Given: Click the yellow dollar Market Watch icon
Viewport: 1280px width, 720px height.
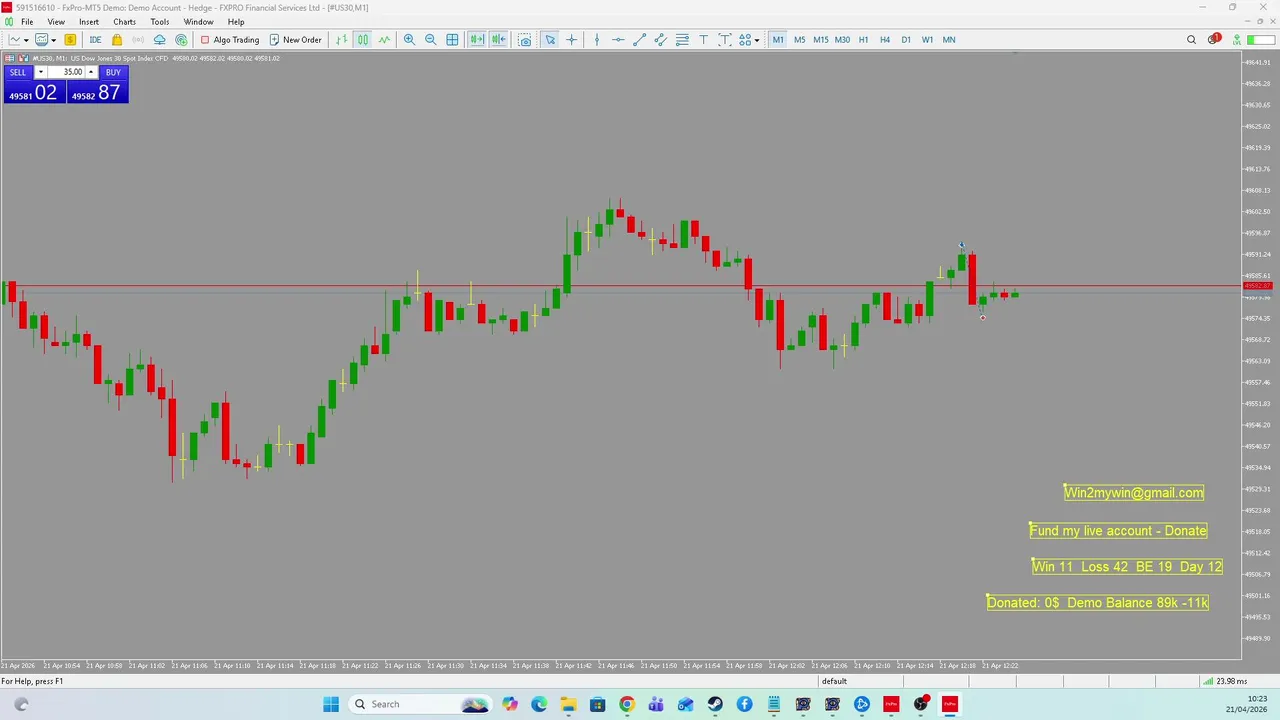Looking at the screenshot, I should click(70, 40).
